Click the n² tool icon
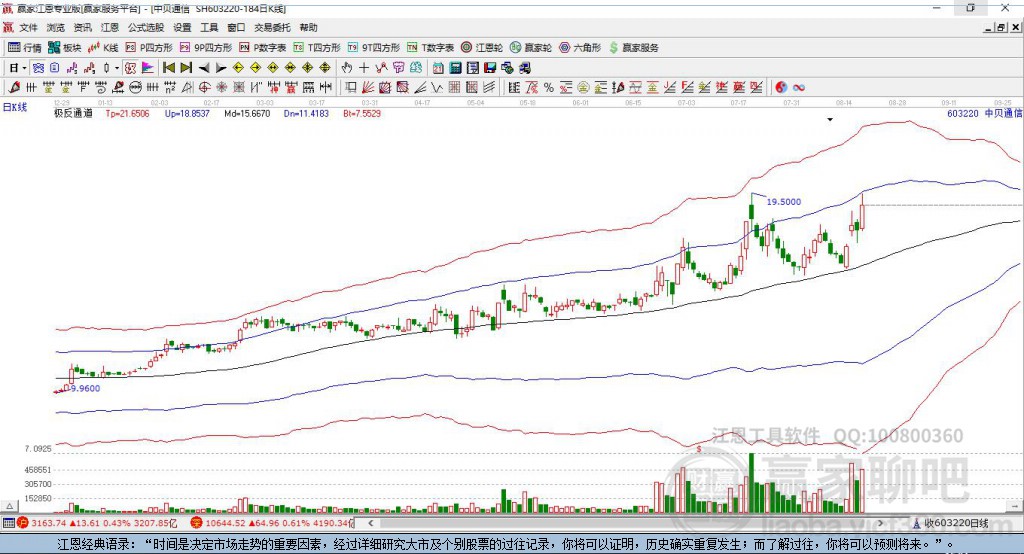The image size is (1024, 554). (x=170, y=88)
